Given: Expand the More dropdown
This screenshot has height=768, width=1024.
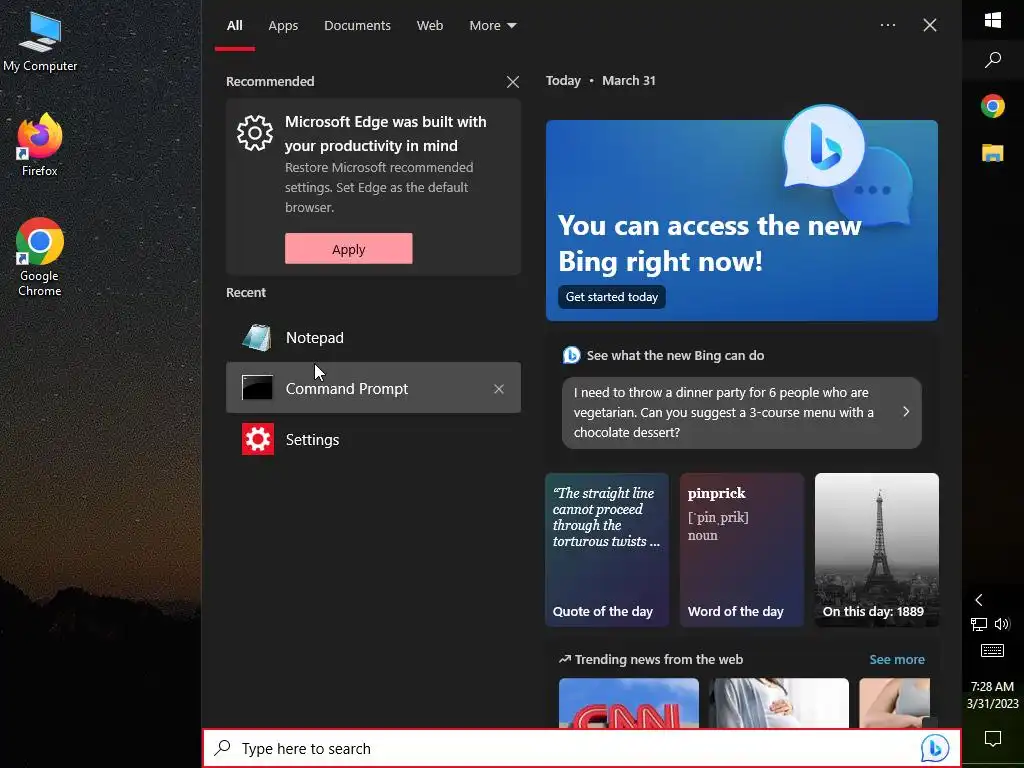Looking at the screenshot, I should 492,25.
